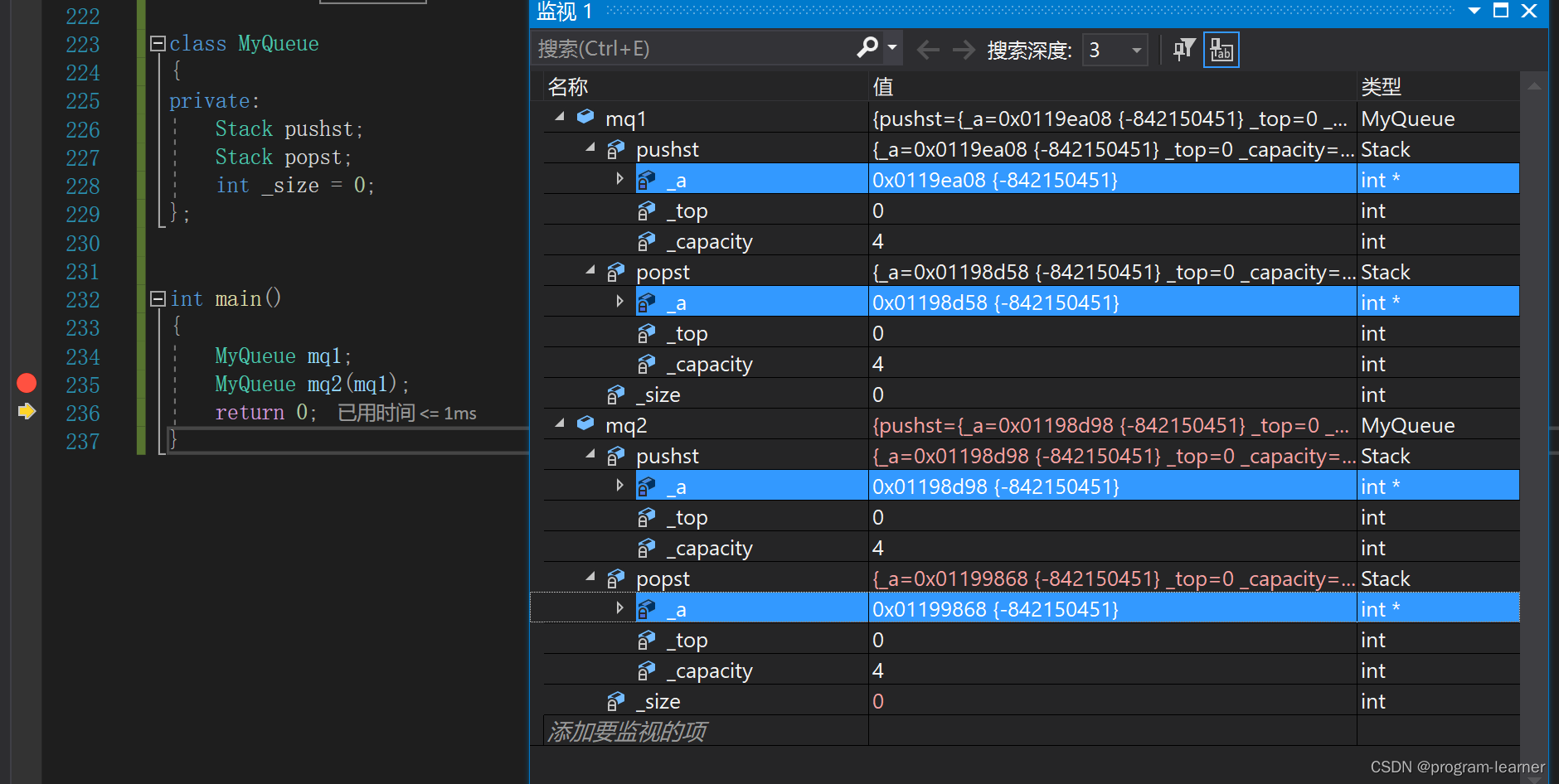Select value 0x01198d58 {-842150451} cell
Screen dimensions: 1559x784
(1112, 302)
